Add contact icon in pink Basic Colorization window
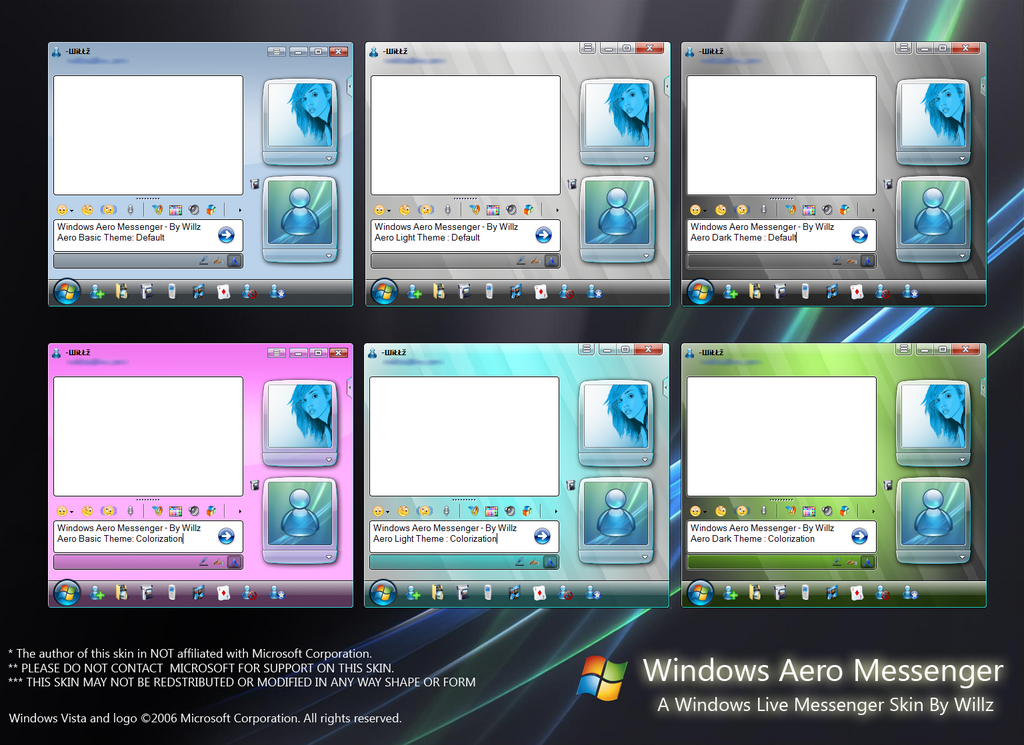This screenshot has height=745, width=1024. point(97,593)
